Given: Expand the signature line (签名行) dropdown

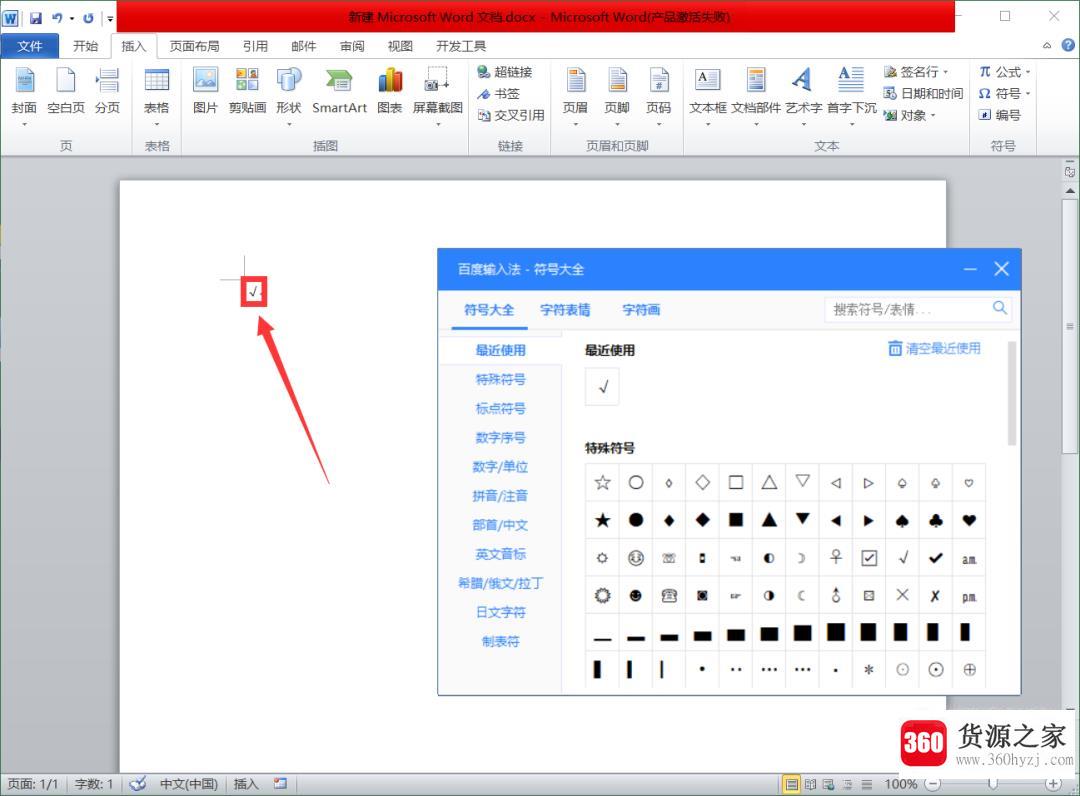Looking at the screenshot, I should point(946,72).
